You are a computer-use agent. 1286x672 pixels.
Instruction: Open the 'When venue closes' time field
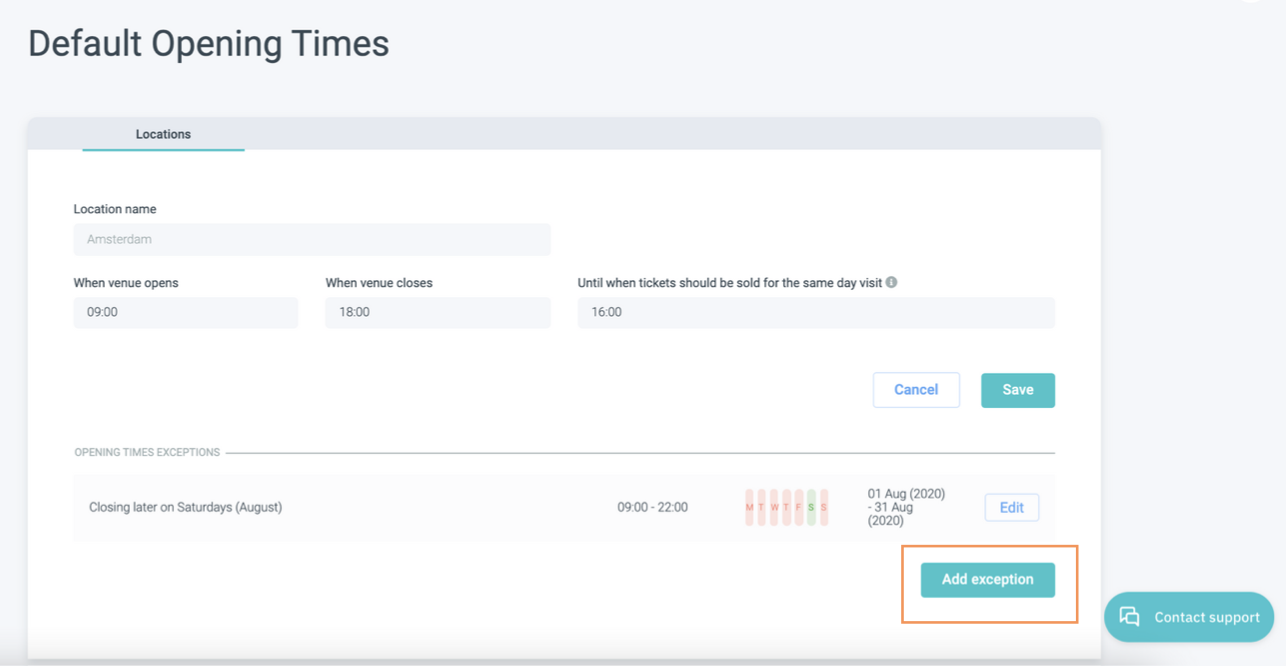point(437,312)
